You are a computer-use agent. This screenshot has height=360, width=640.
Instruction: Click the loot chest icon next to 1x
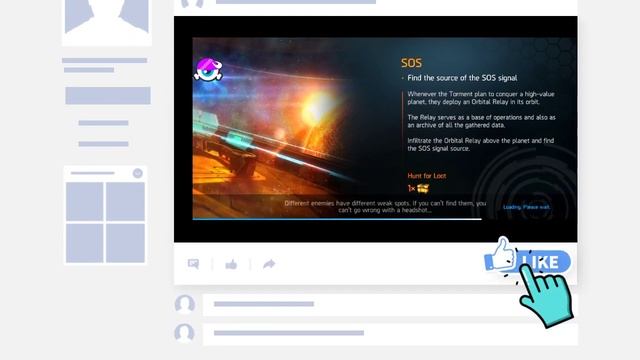coord(423,189)
